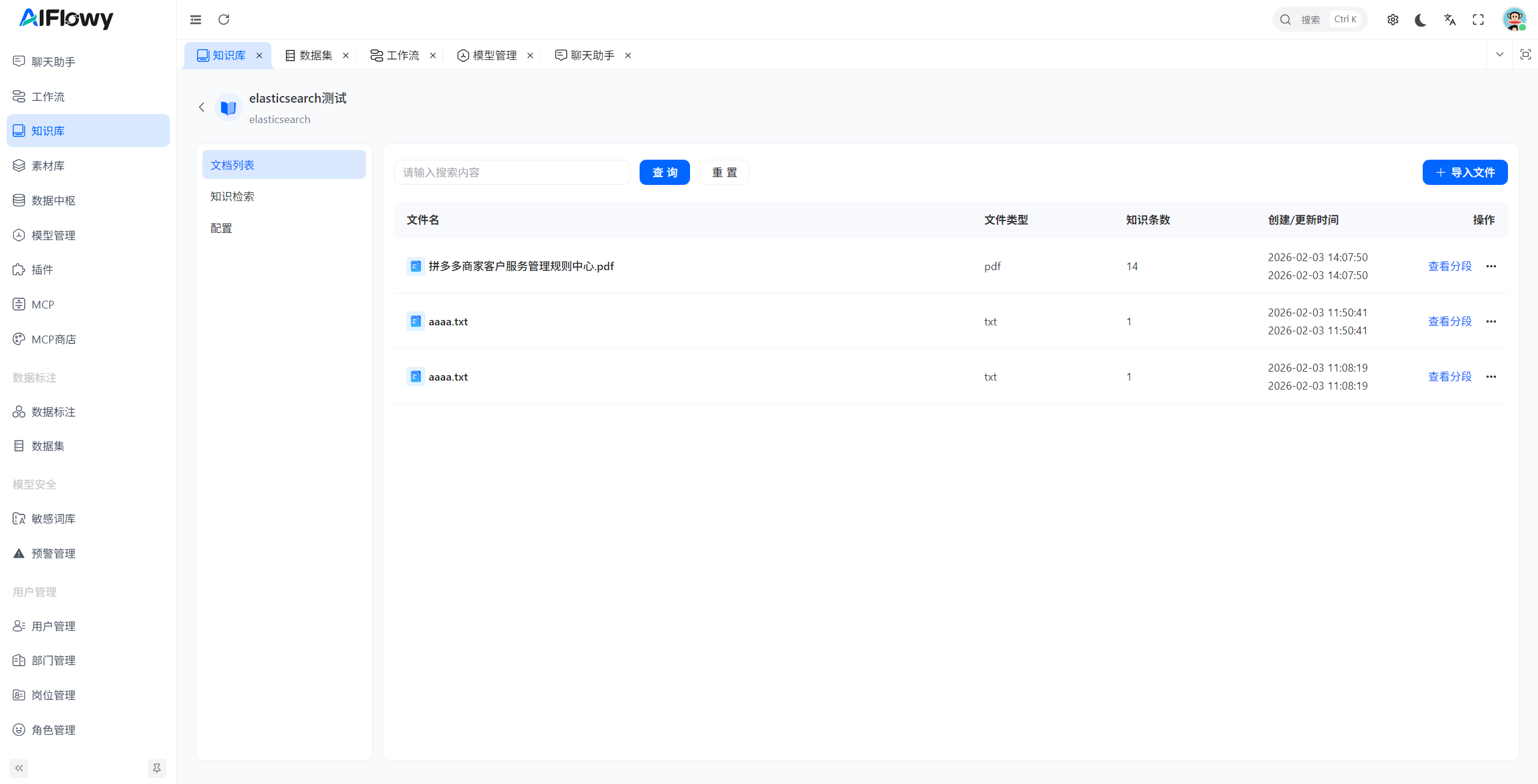Click the back arrow beside elasticsearch测试
Image resolution: width=1538 pixels, height=784 pixels.
[x=202, y=107]
